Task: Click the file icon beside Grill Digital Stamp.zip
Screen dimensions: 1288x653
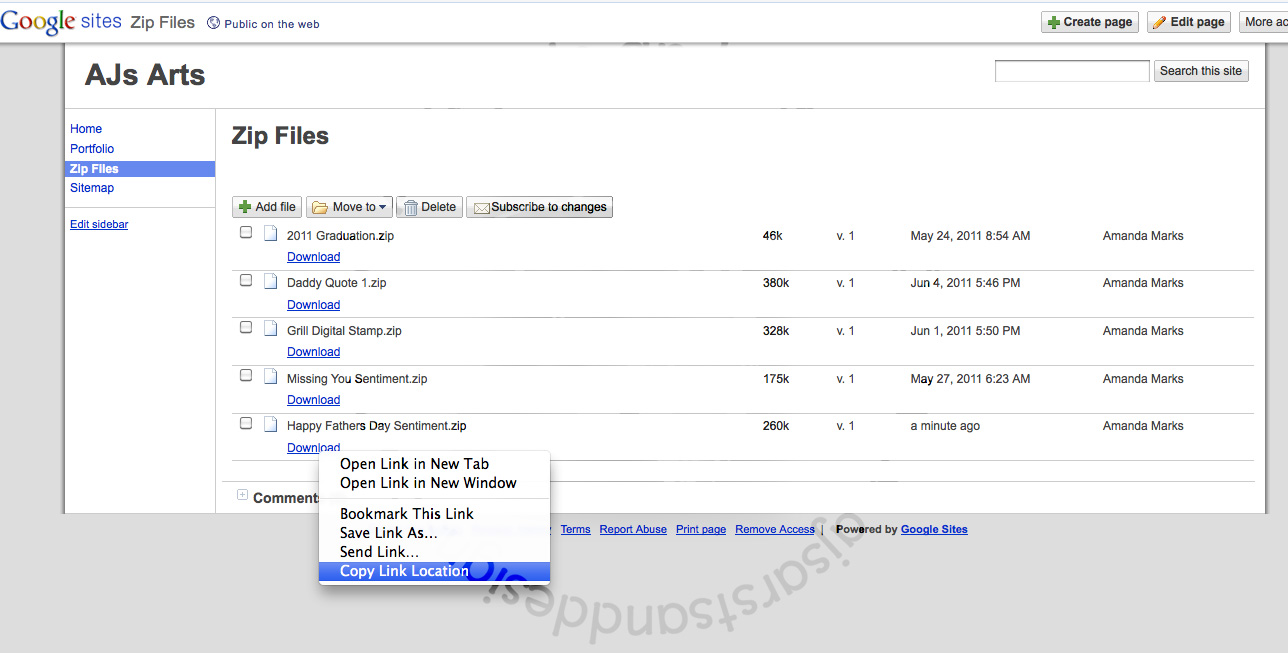Action: [x=270, y=329]
